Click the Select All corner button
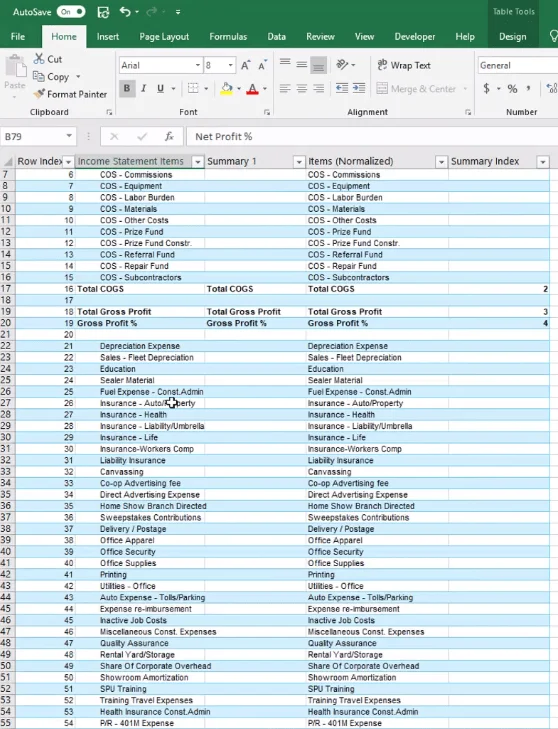The width and height of the screenshot is (558, 729). (x=8, y=162)
